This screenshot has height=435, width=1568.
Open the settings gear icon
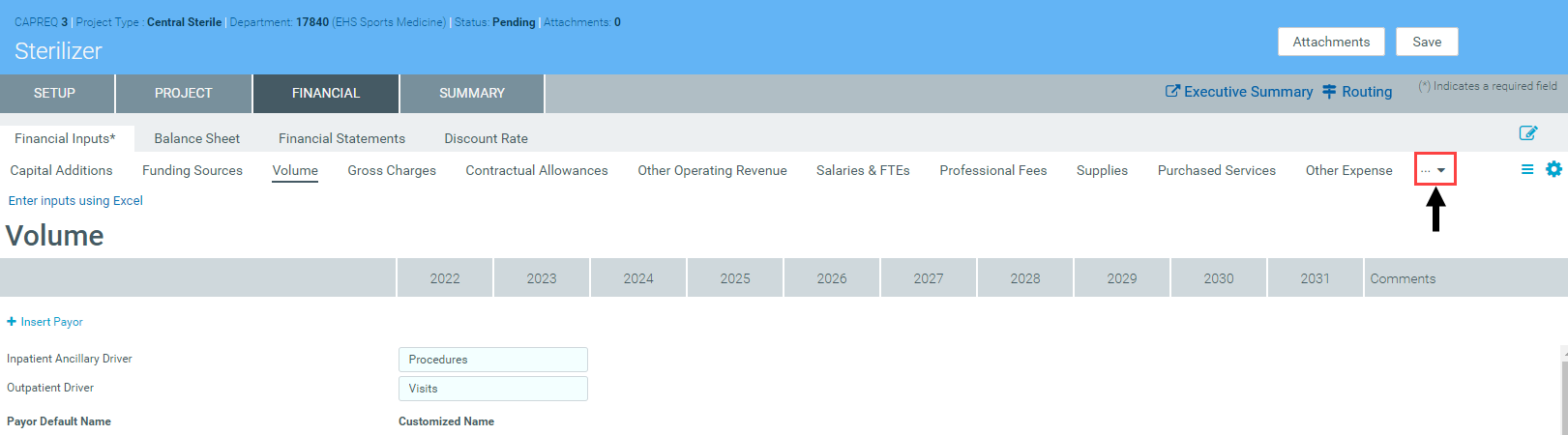click(x=1553, y=169)
